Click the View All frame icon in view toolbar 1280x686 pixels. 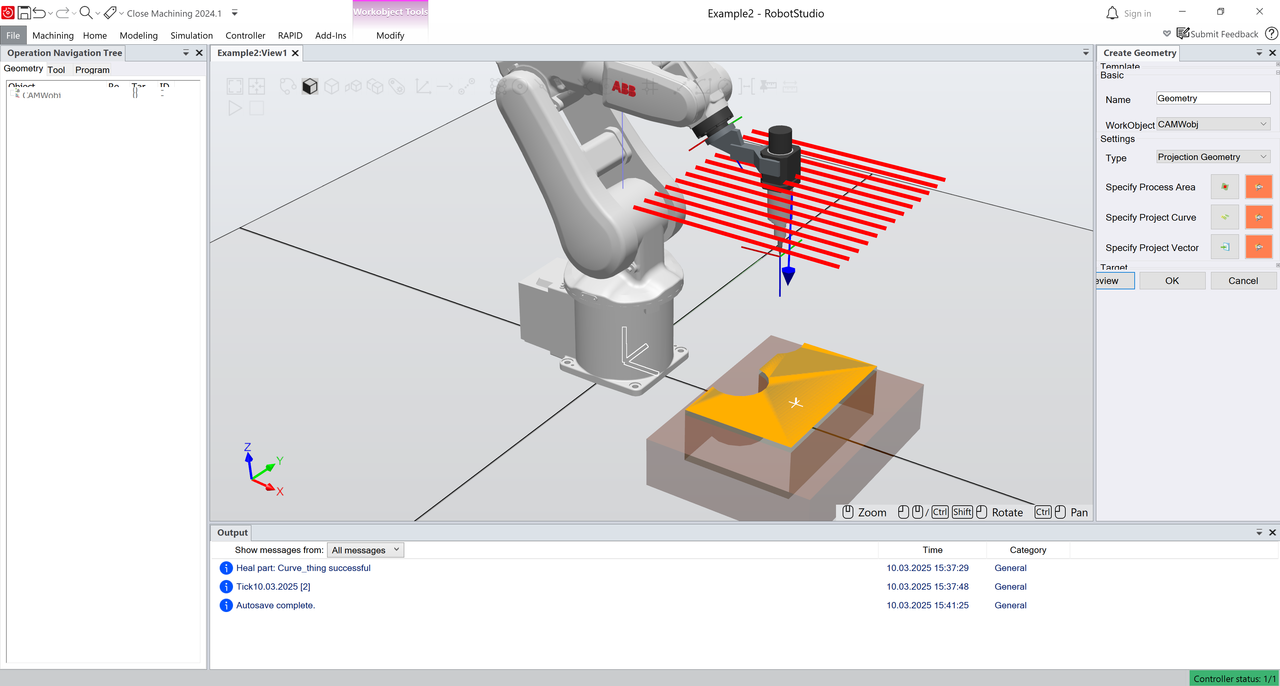pyautogui.click(x=235, y=86)
